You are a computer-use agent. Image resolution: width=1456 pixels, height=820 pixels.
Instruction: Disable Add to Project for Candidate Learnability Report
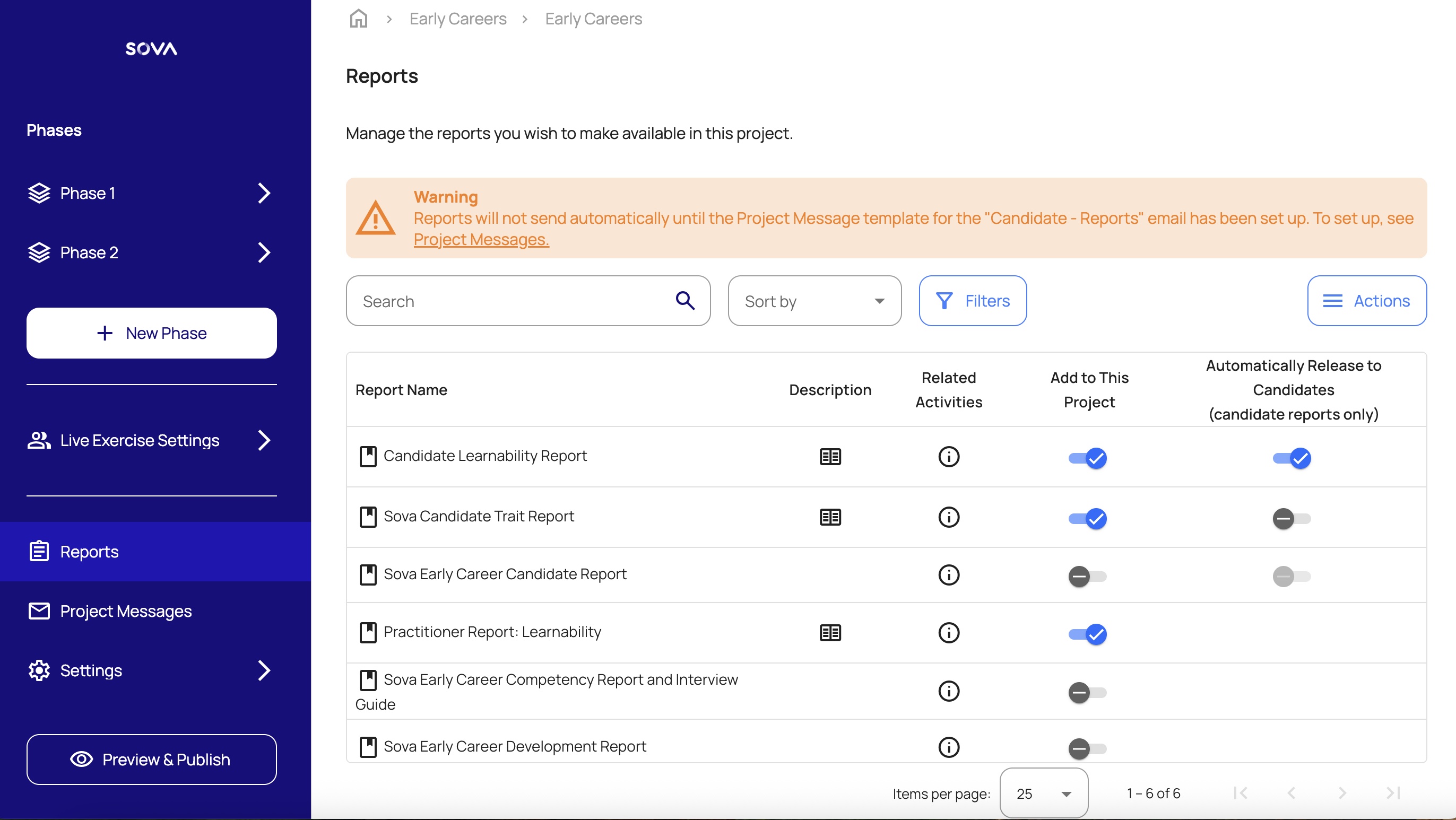[x=1087, y=458]
